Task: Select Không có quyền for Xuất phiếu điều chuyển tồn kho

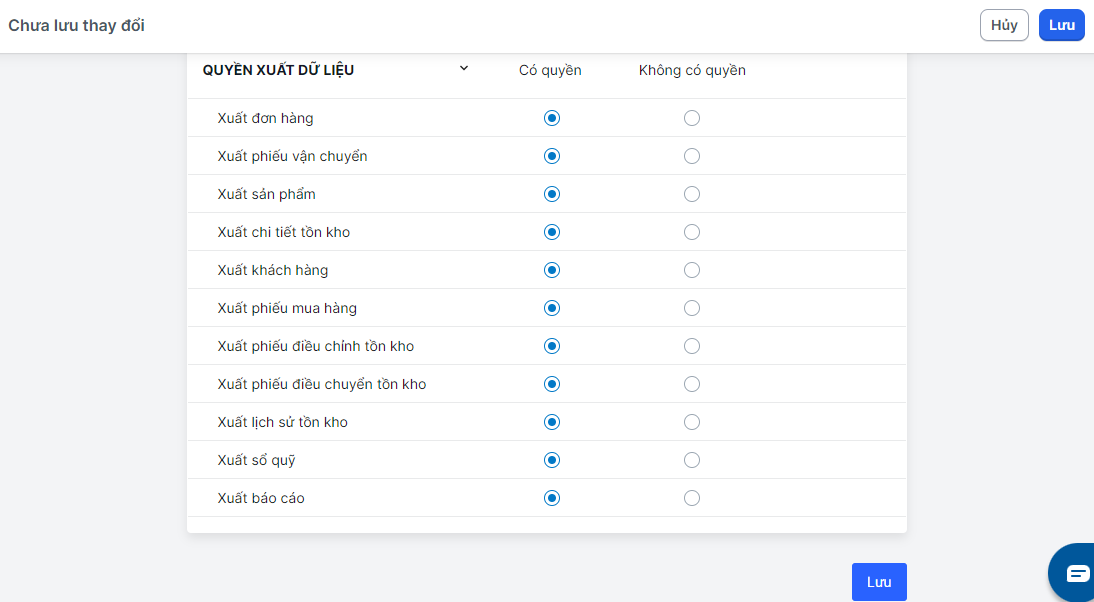Action: (692, 384)
